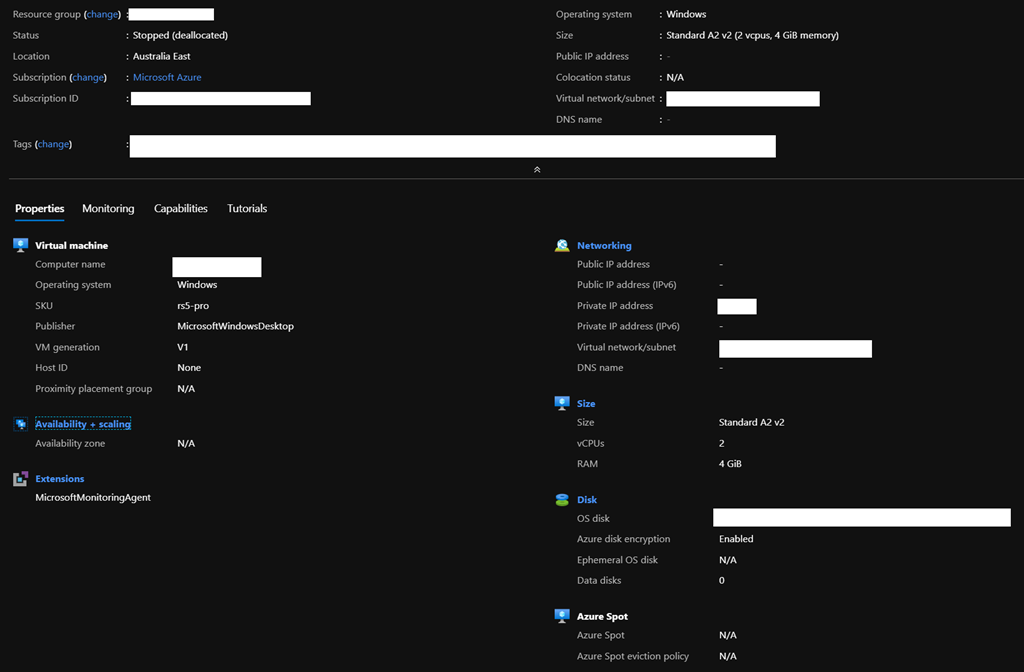Switch to the Monitoring tab
Image resolution: width=1024 pixels, height=672 pixels.
point(108,209)
